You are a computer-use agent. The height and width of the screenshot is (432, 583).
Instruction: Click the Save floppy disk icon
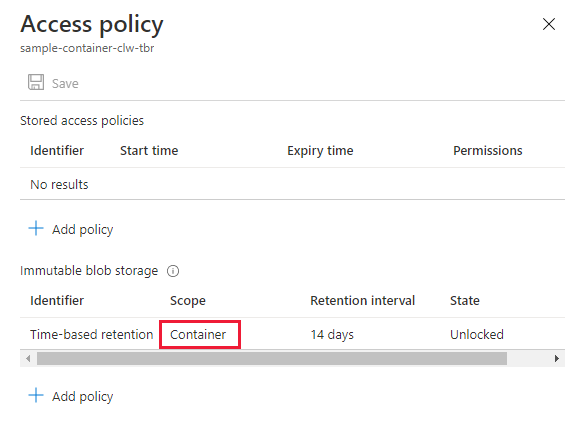pyautogui.click(x=36, y=82)
